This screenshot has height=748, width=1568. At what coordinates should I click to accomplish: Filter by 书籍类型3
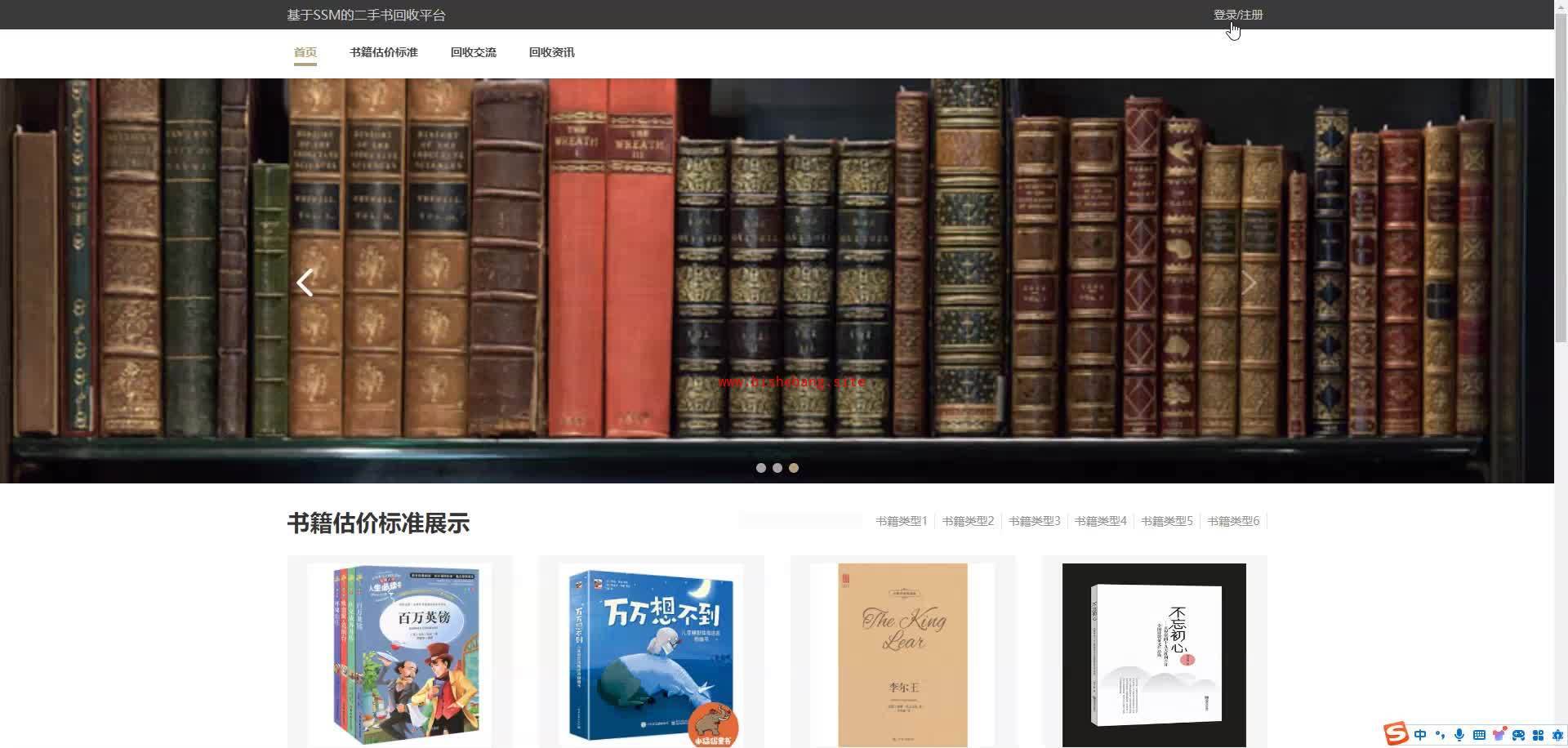(1035, 521)
